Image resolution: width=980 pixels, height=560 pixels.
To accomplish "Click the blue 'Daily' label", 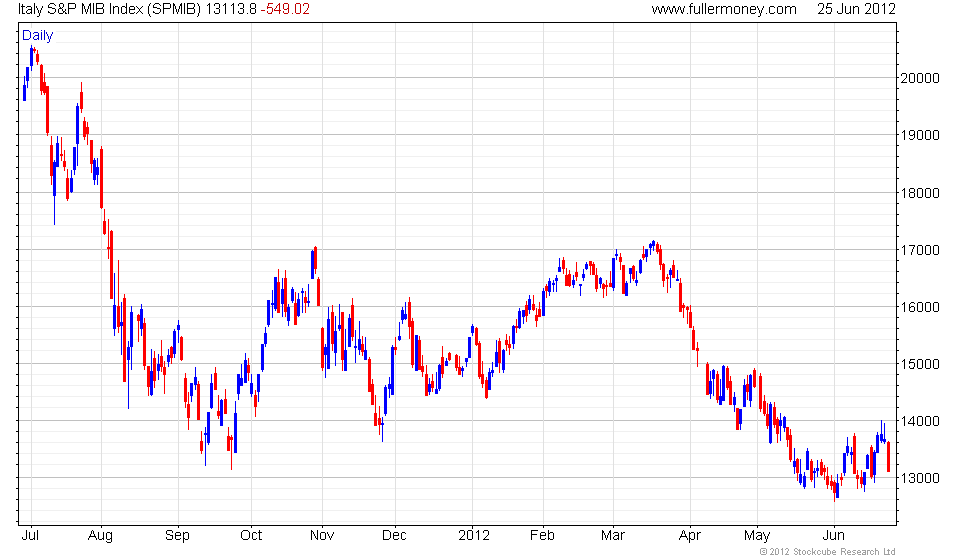I will click(38, 36).
